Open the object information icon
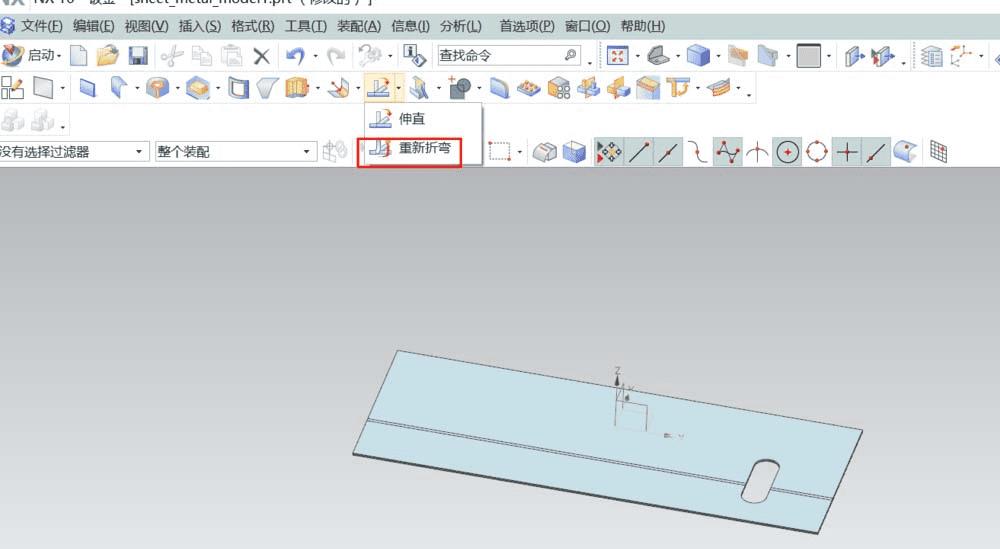Screen dimensions: 1000x549 point(415,55)
